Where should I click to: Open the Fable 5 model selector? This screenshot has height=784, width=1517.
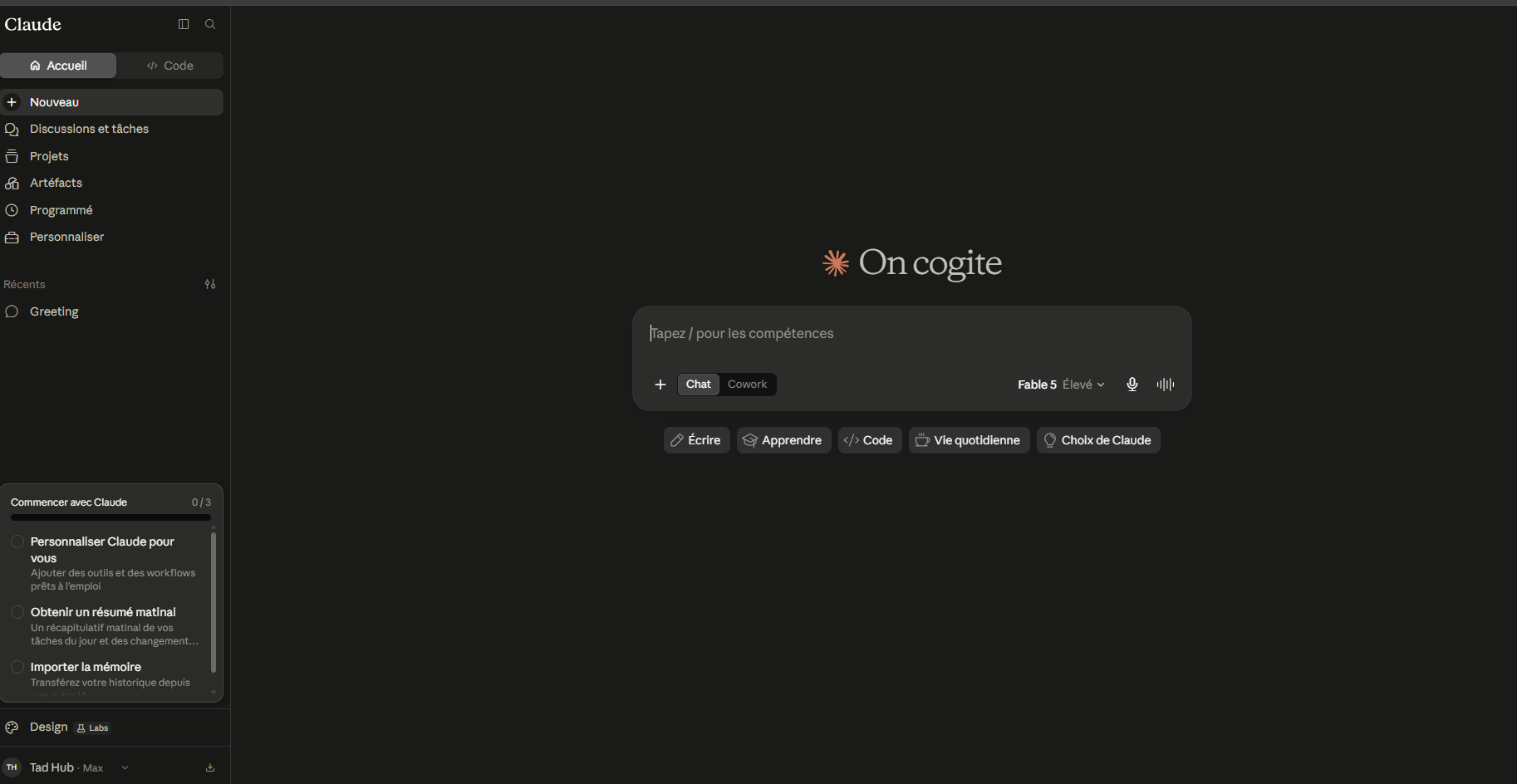click(1061, 385)
